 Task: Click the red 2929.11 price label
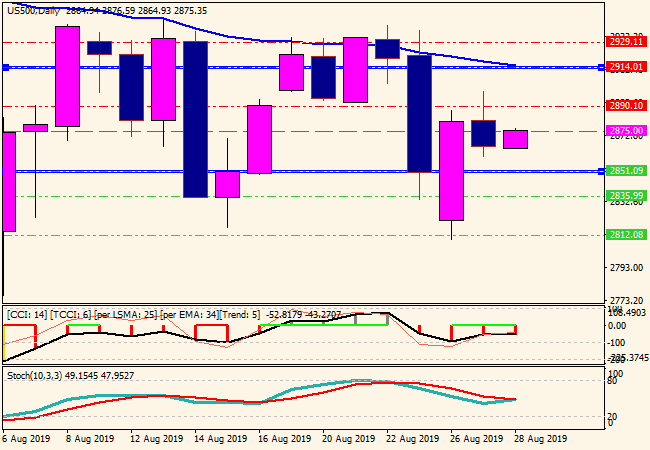tap(625, 43)
